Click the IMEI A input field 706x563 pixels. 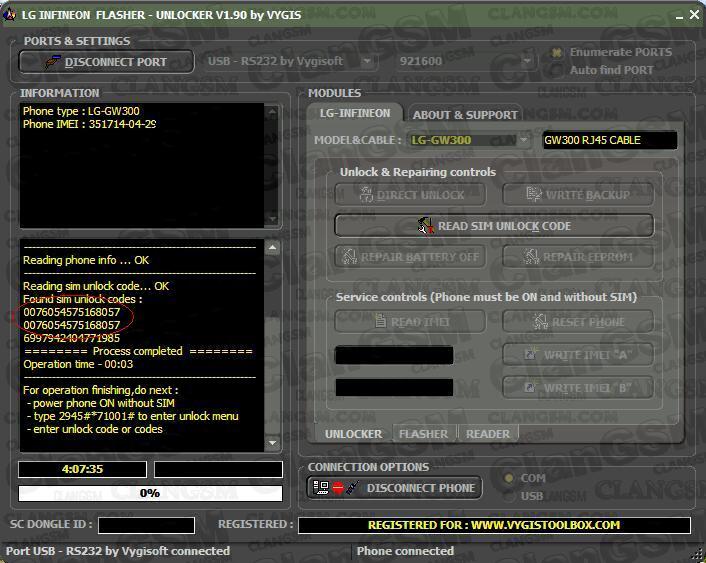[x=394, y=355]
